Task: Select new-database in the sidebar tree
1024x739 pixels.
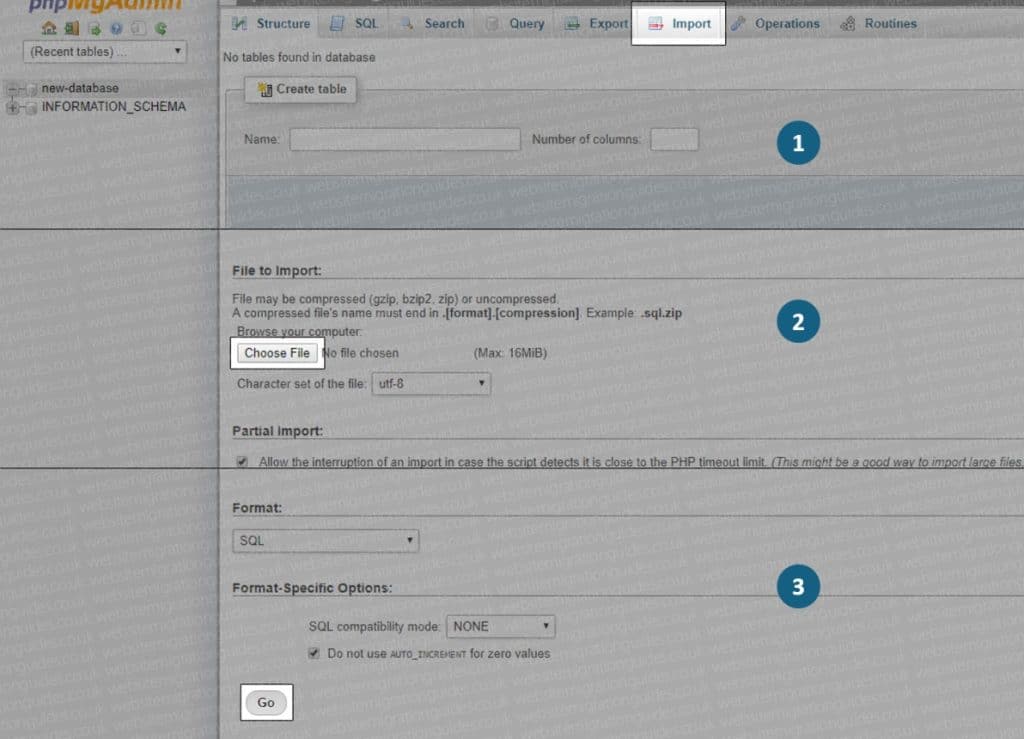Action: point(80,88)
